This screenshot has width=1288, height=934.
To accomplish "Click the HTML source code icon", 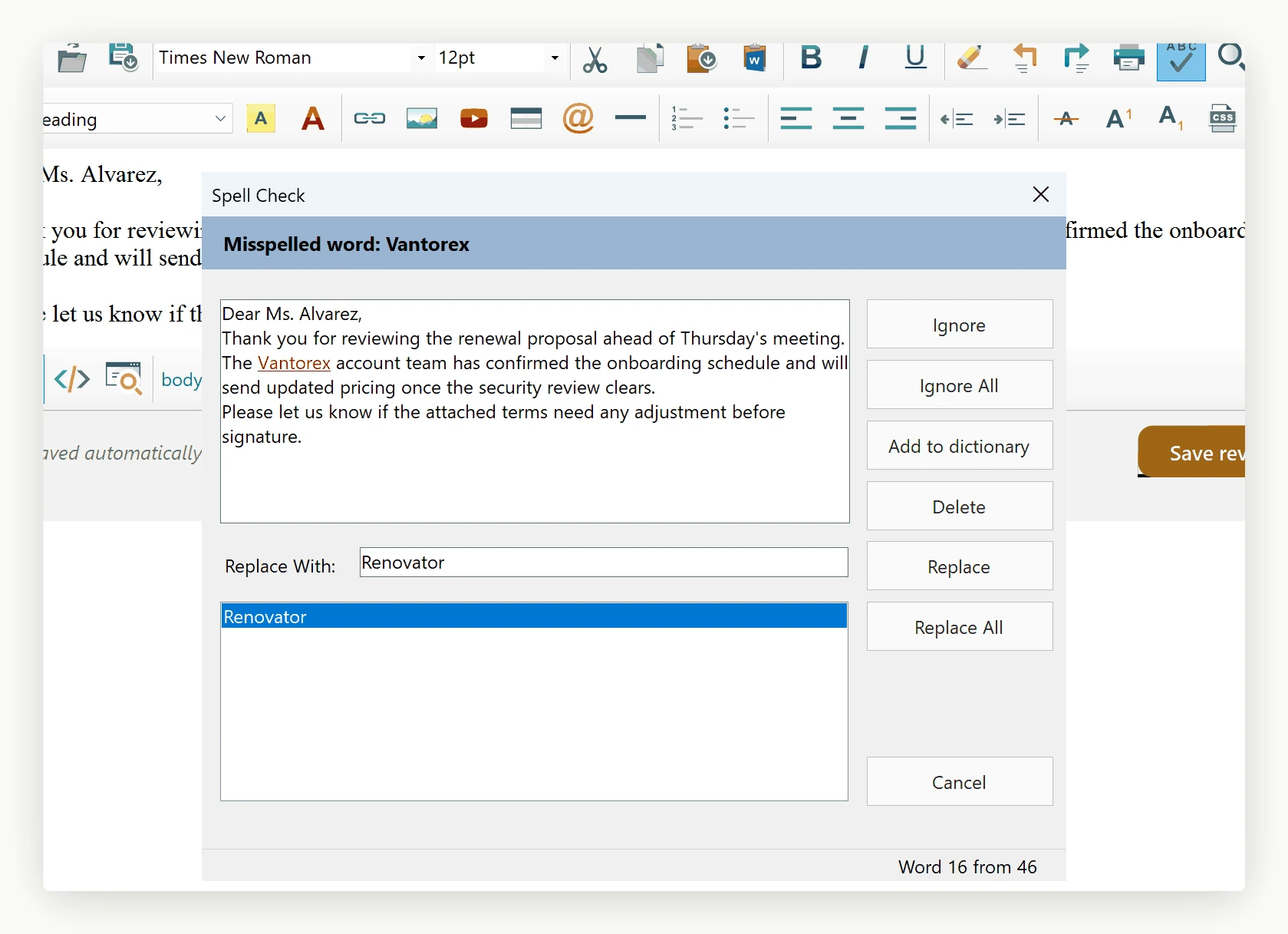I will (x=72, y=379).
